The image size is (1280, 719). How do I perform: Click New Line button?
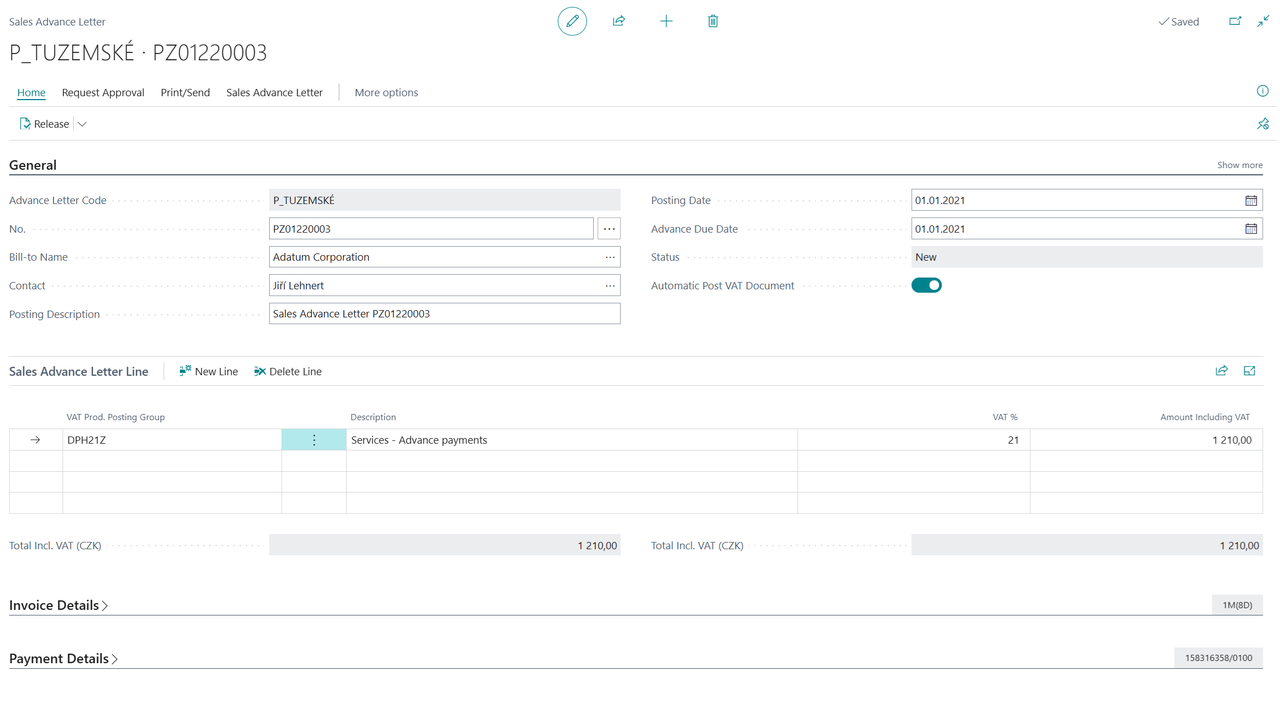coord(208,371)
